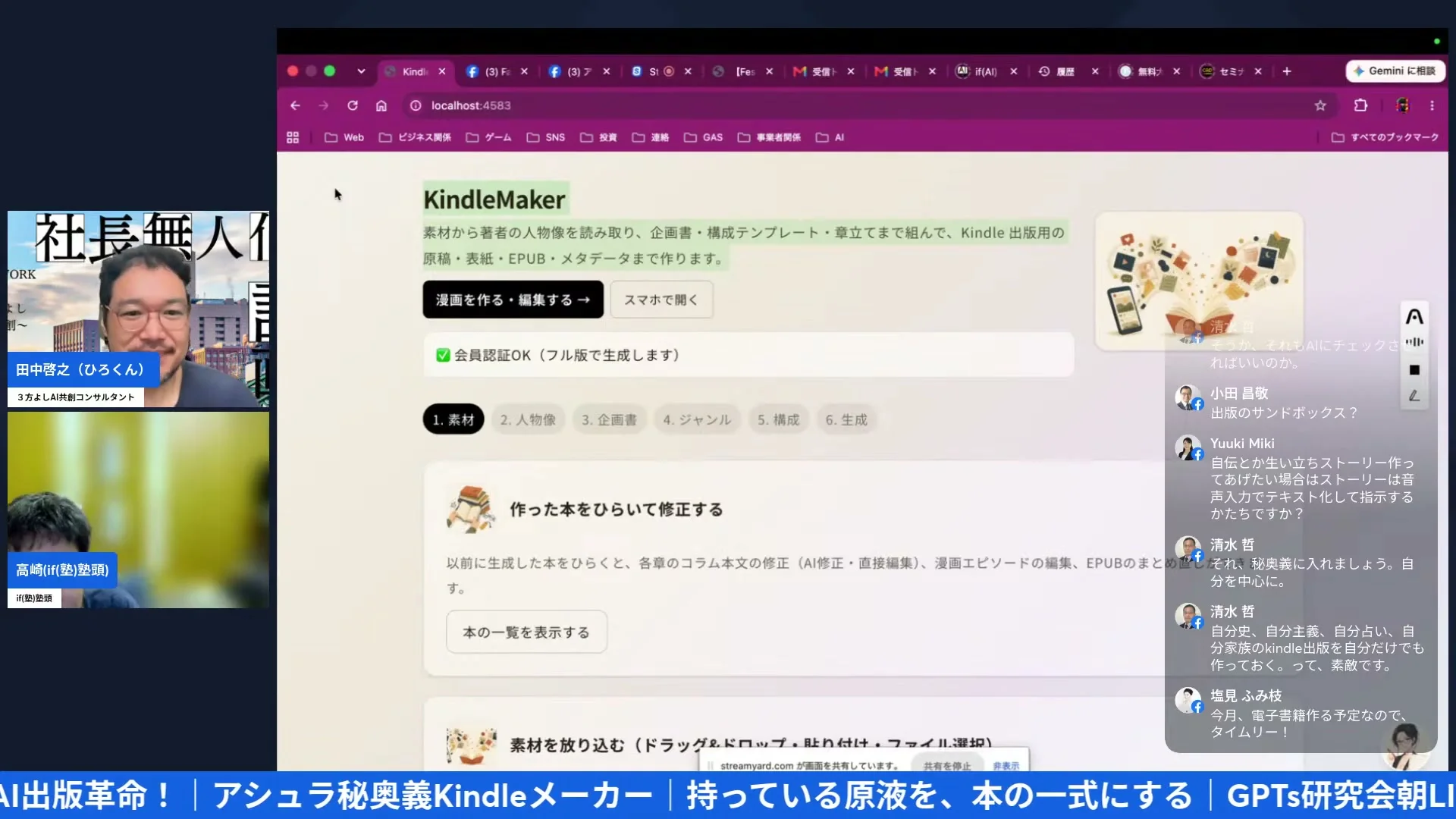Click 塩見 ふみ枝's profile picture in chat
The height and width of the screenshot is (819, 1456).
[1188, 700]
